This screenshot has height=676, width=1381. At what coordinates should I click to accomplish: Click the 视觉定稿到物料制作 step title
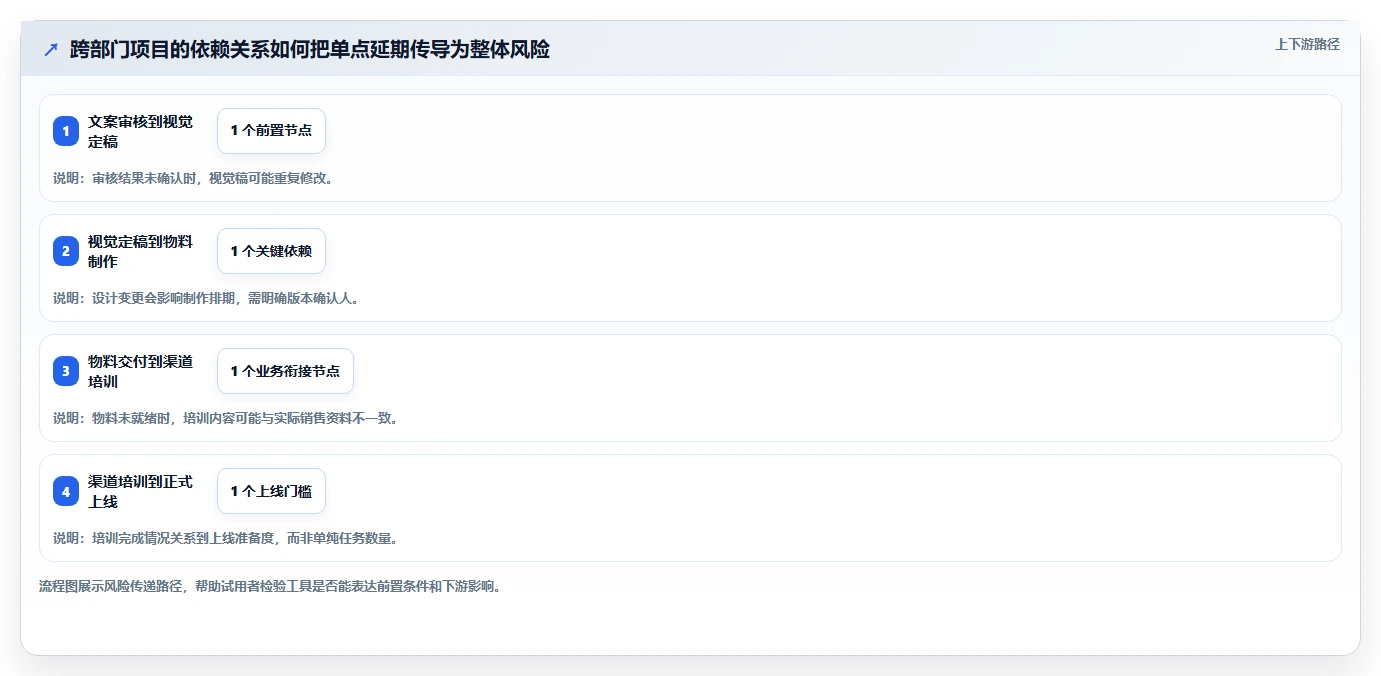click(x=141, y=251)
